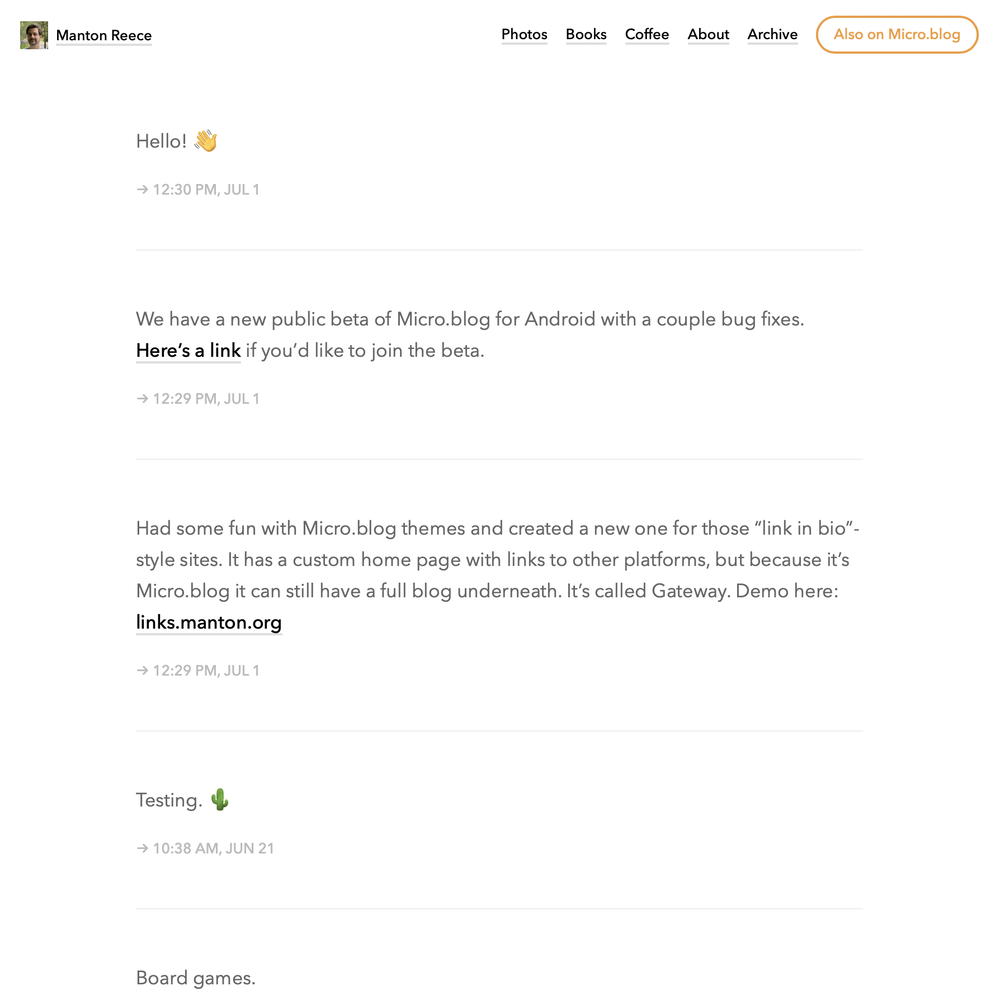
Task: Click the Also on Micro.blog button
Action: pos(897,35)
